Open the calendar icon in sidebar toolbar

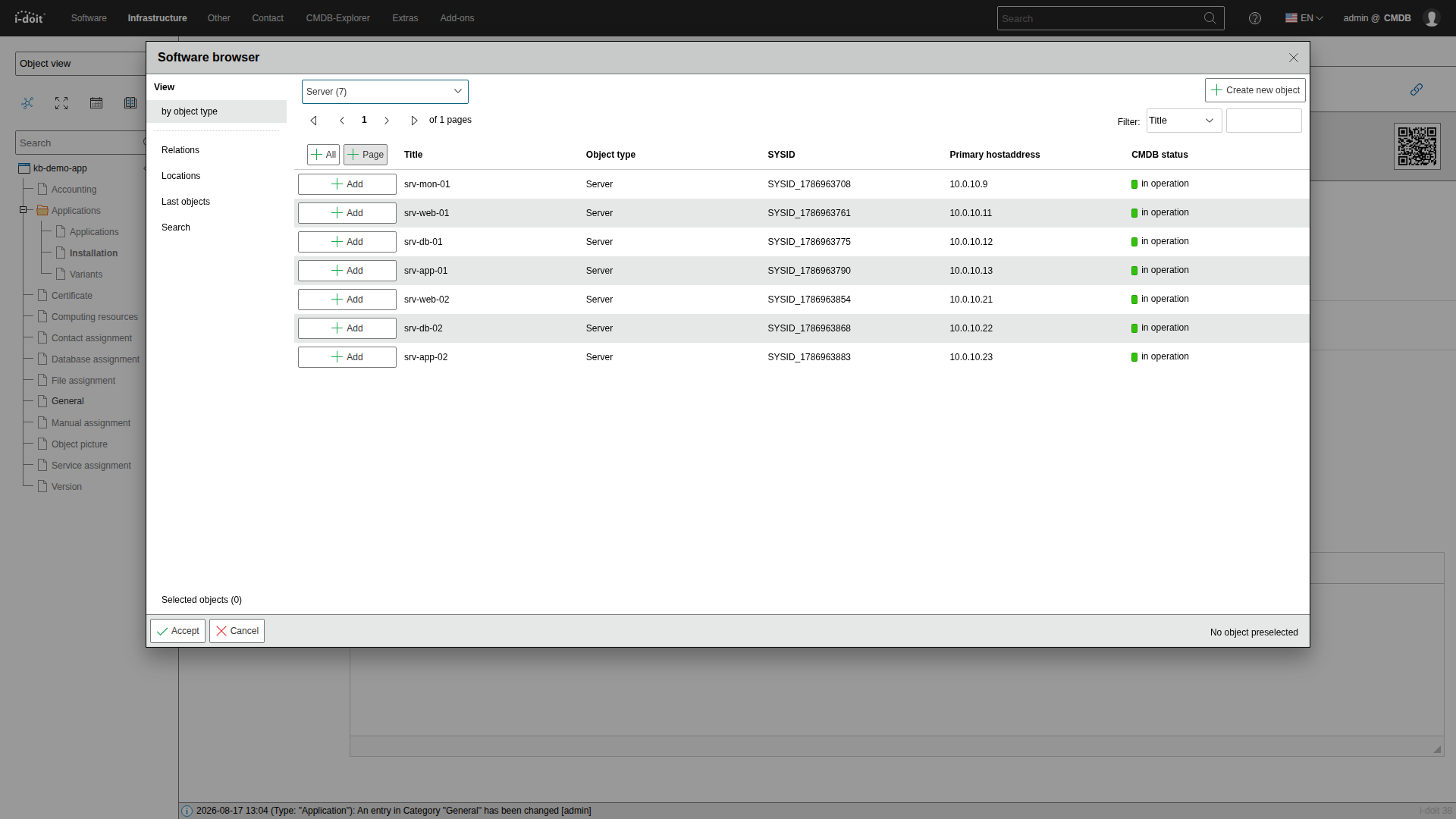point(96,103)
